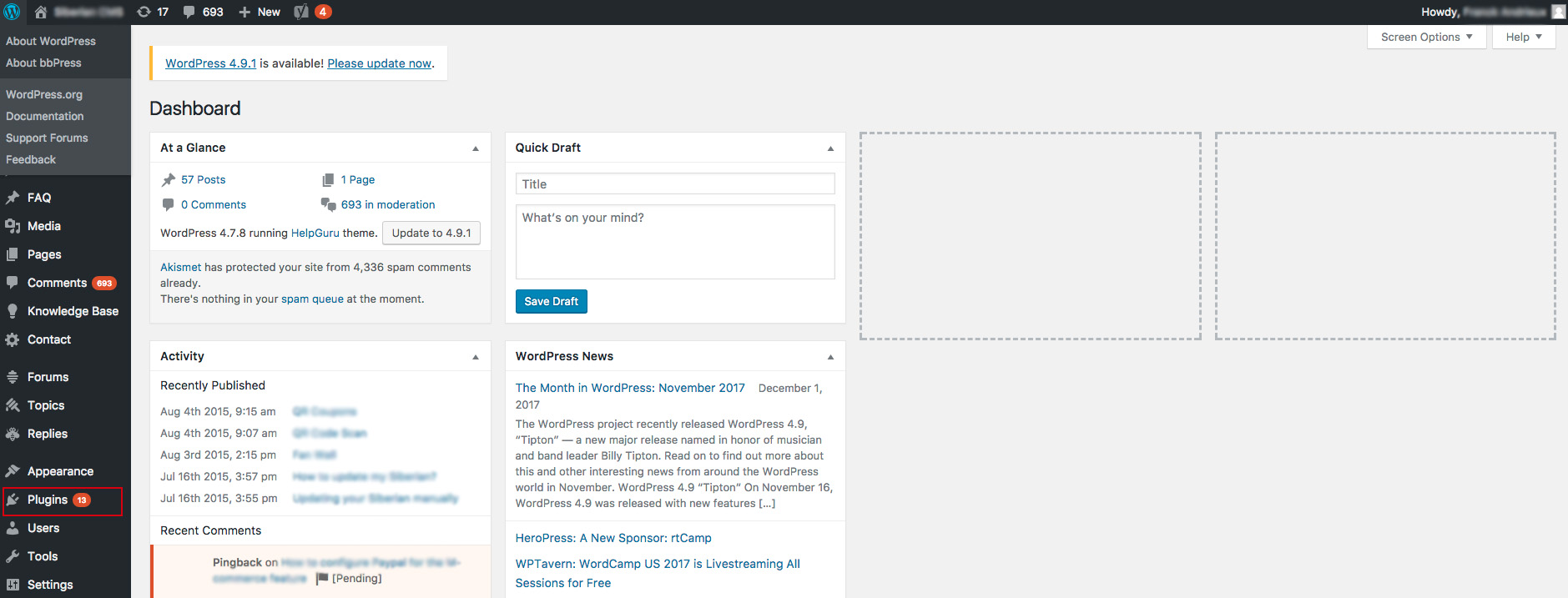Click the site home icon
The image size is (1568, 598).
click(40, 12)
